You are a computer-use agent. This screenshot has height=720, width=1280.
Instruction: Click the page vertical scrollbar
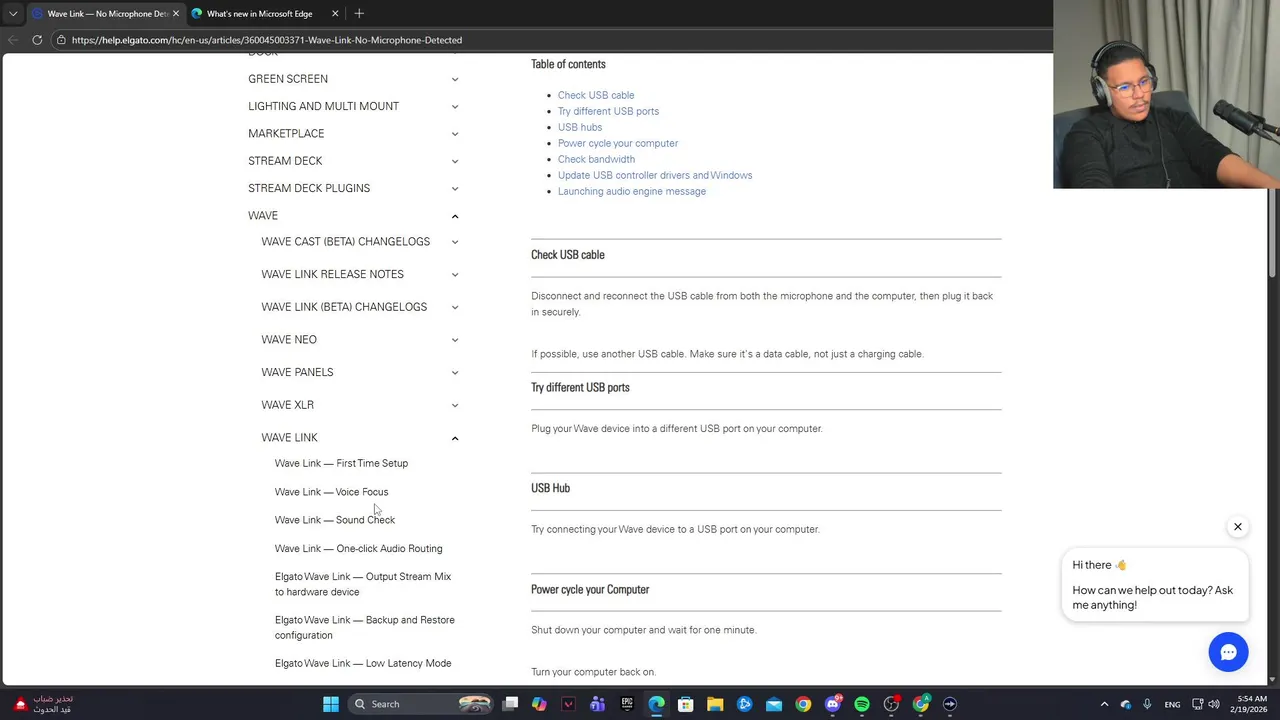tap(1273, 232)
